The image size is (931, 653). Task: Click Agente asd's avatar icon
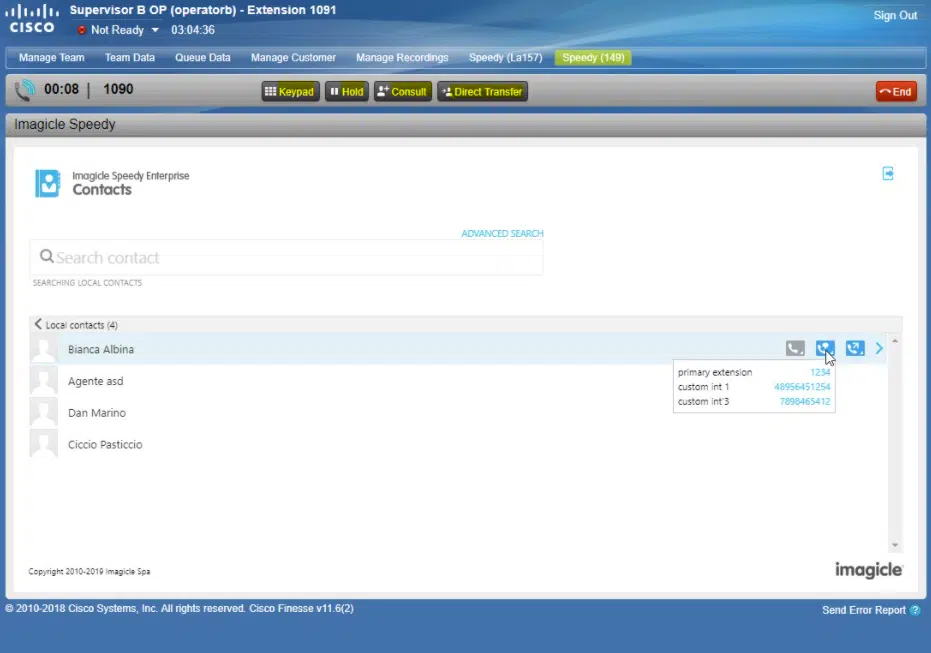(x=44, y=381)
